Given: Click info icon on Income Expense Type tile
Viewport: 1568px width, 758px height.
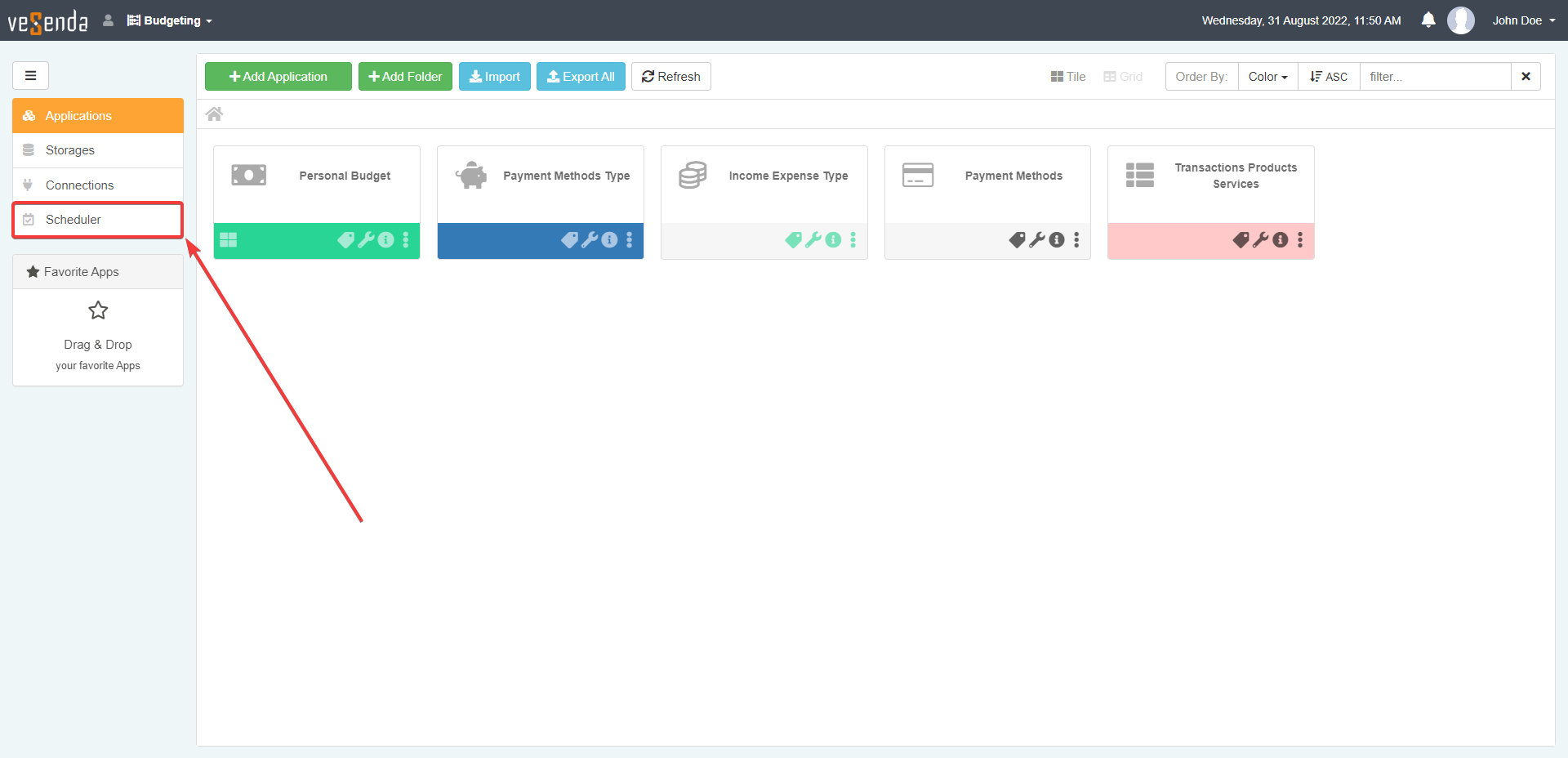Looking at the screenshot, I should click(x=833, y=240).
